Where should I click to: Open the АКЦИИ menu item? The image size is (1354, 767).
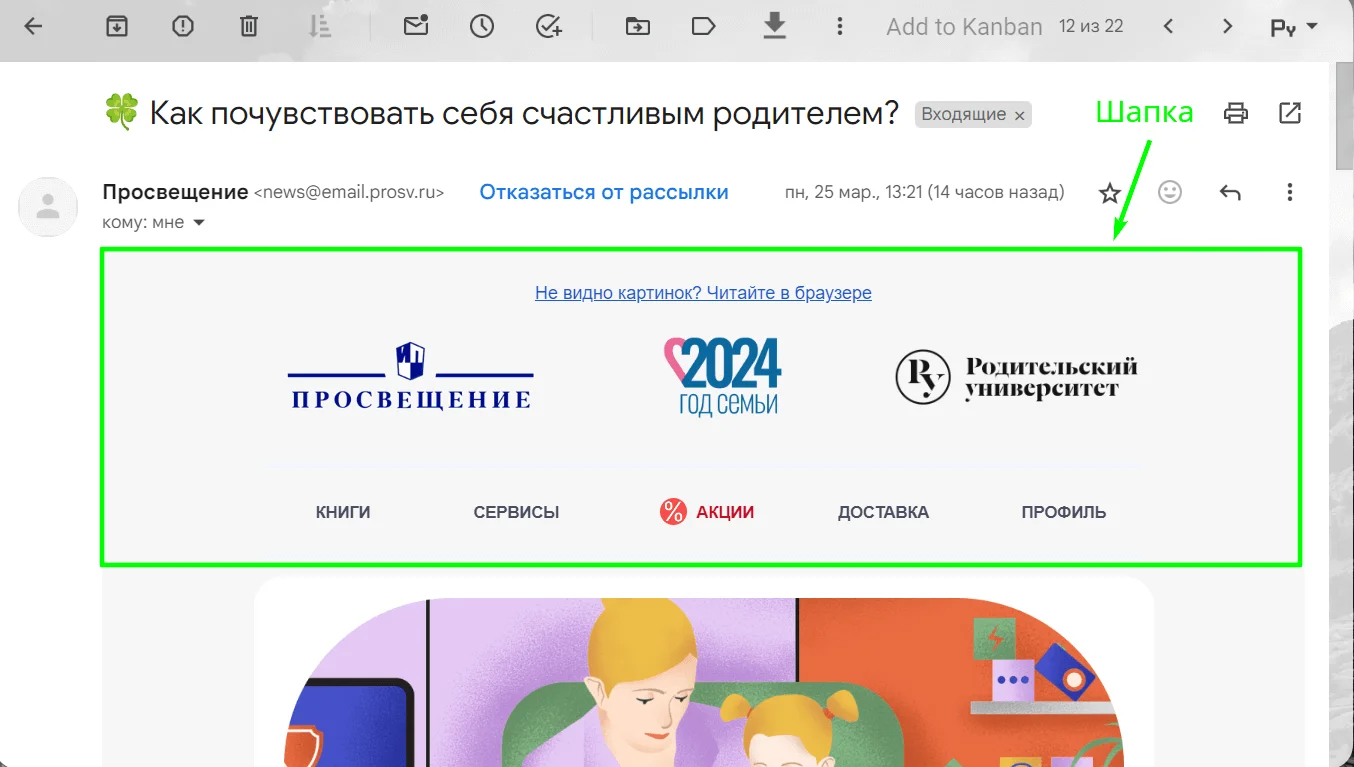click(x=707, y=512)
